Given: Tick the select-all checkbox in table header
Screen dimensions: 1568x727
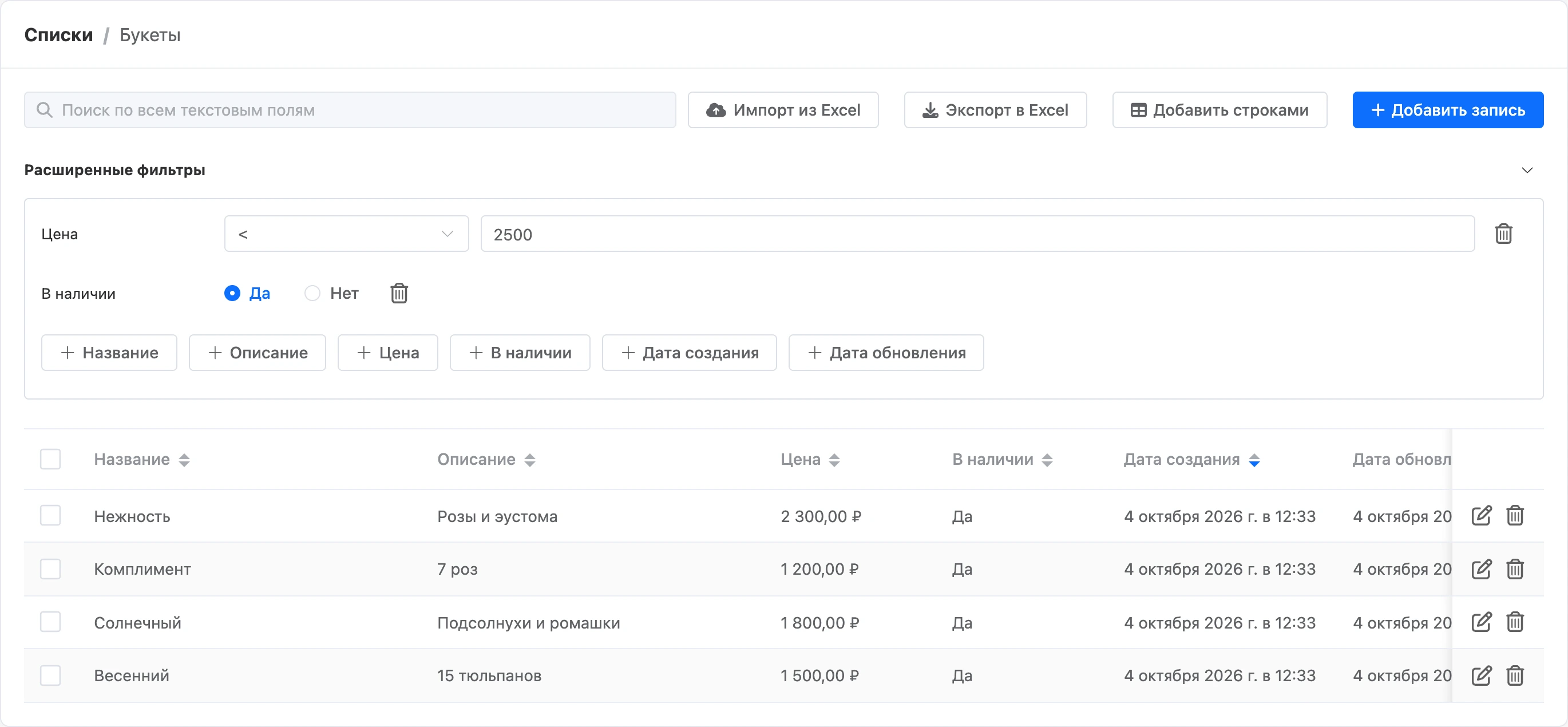Looking at the screenshot, I should click(x=50, y=459).
